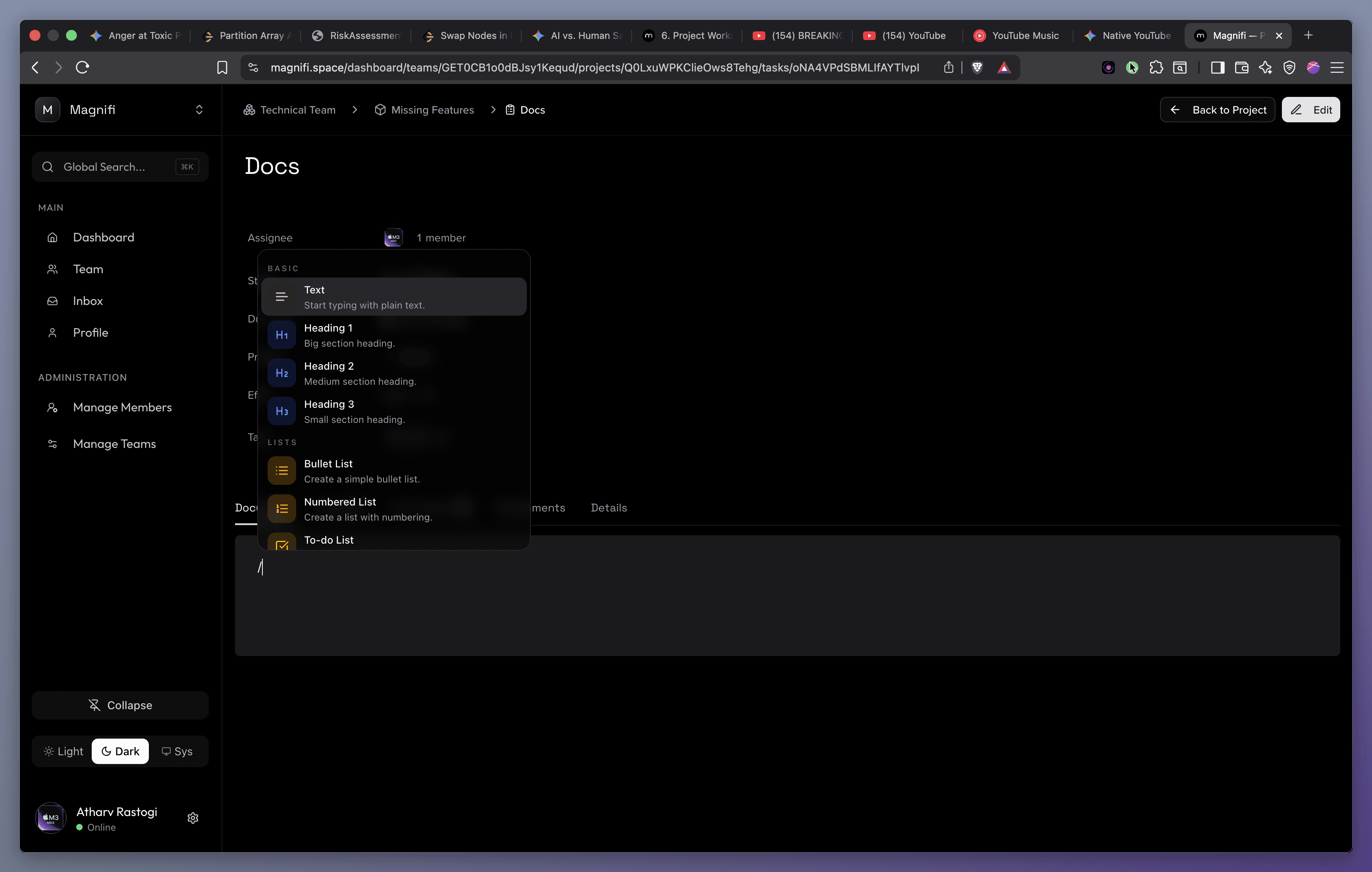The image size is (1372, 872).
Task: Click the Atharv Rastogi profile avatar
Action: (51, 818)
